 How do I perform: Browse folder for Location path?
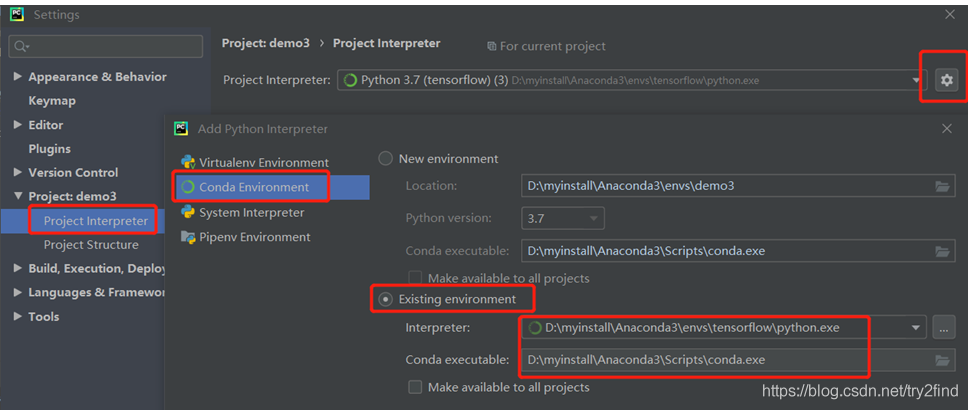point(941,186)
